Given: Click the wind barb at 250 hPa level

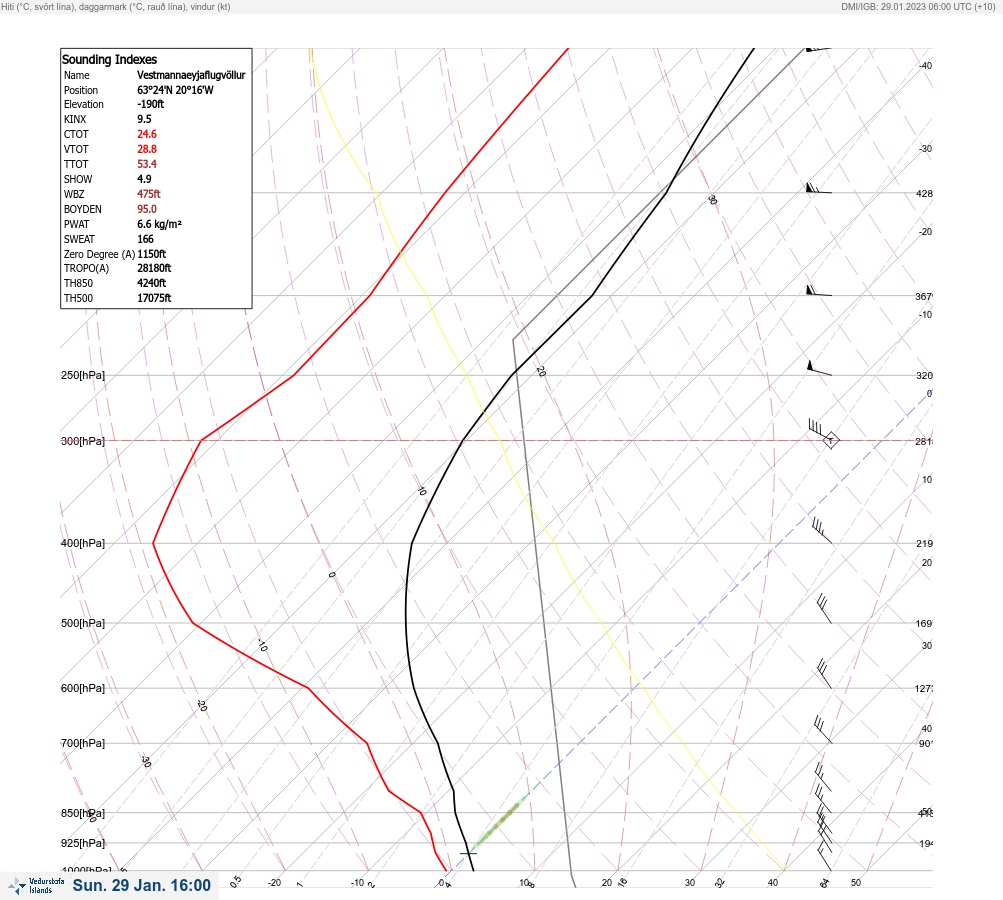Looking at the screenshot, I should pos(819,368).
